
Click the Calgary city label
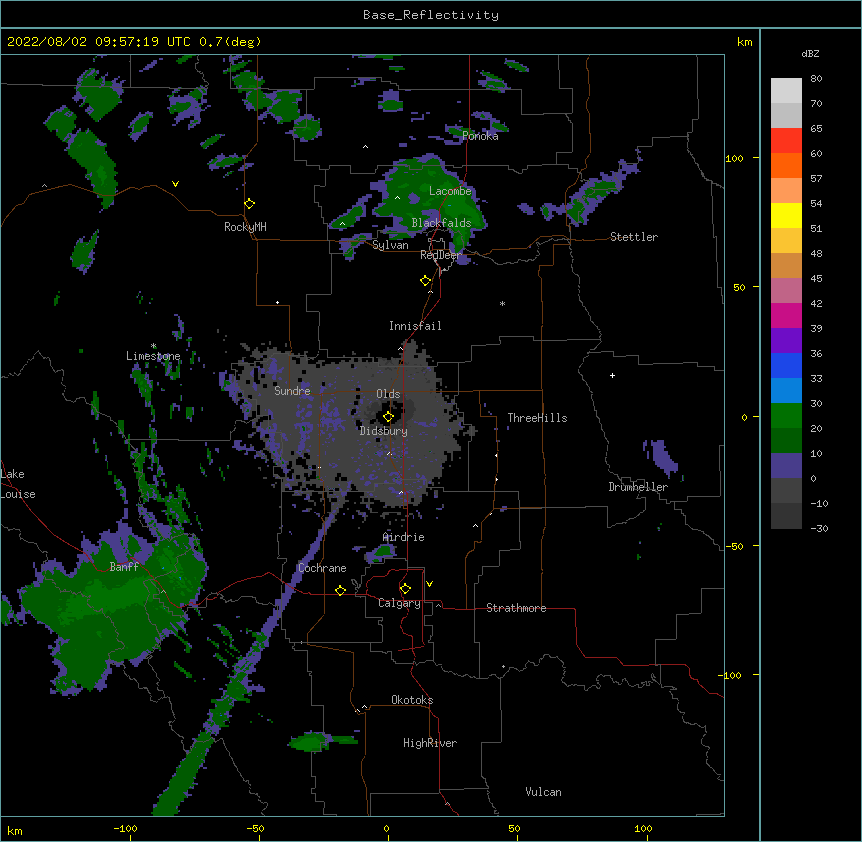click(x=400, y=603)
